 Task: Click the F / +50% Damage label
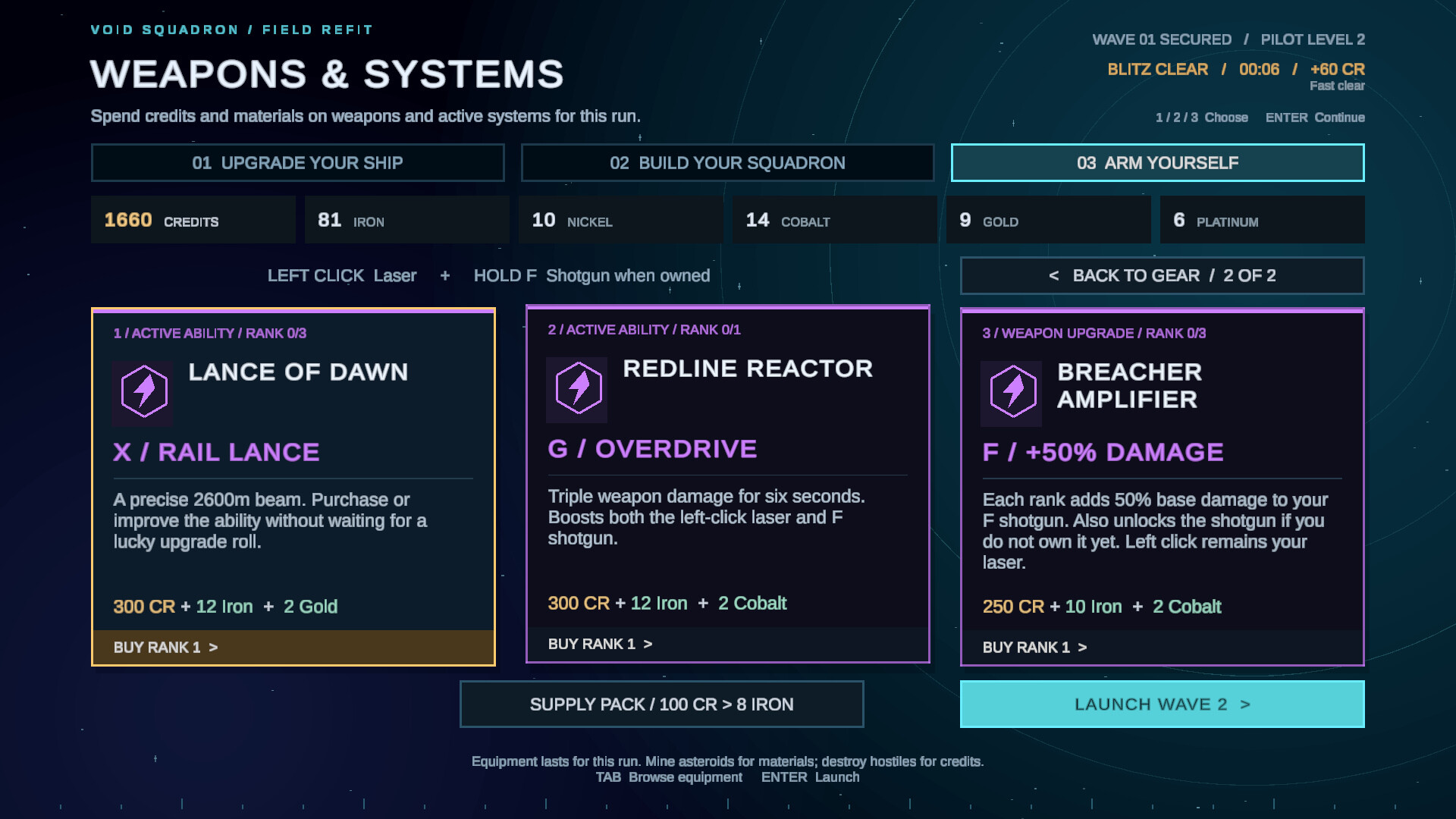pos(1103,453)
